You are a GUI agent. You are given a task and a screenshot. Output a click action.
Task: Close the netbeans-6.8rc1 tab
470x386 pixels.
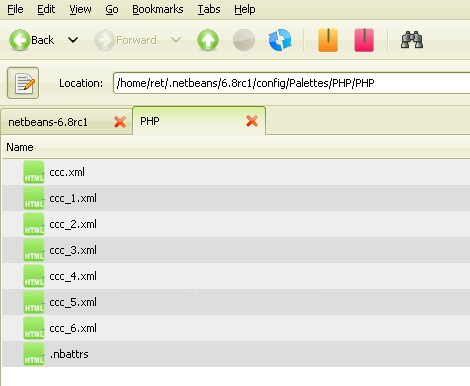click(x=120, y=122)
